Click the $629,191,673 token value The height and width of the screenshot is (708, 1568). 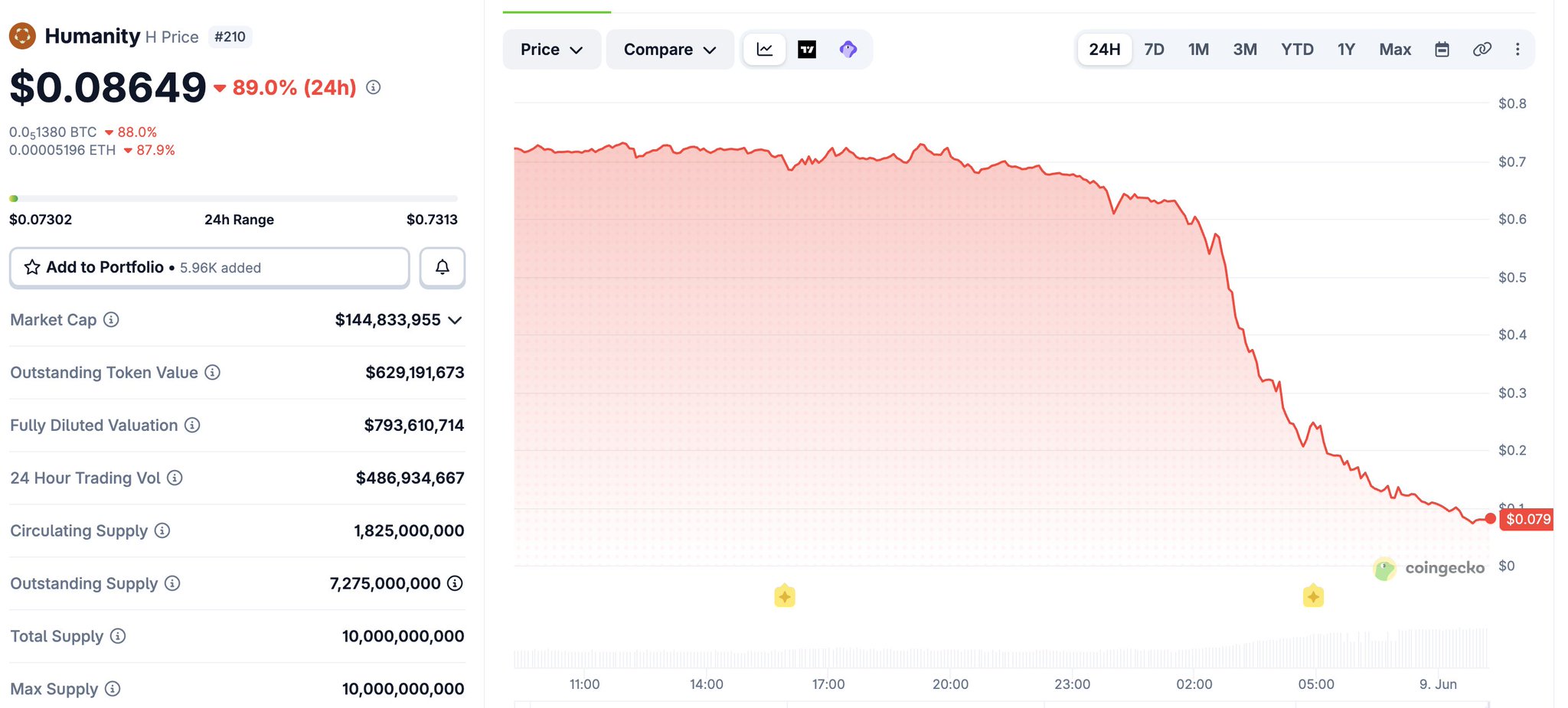click(415, 373)
